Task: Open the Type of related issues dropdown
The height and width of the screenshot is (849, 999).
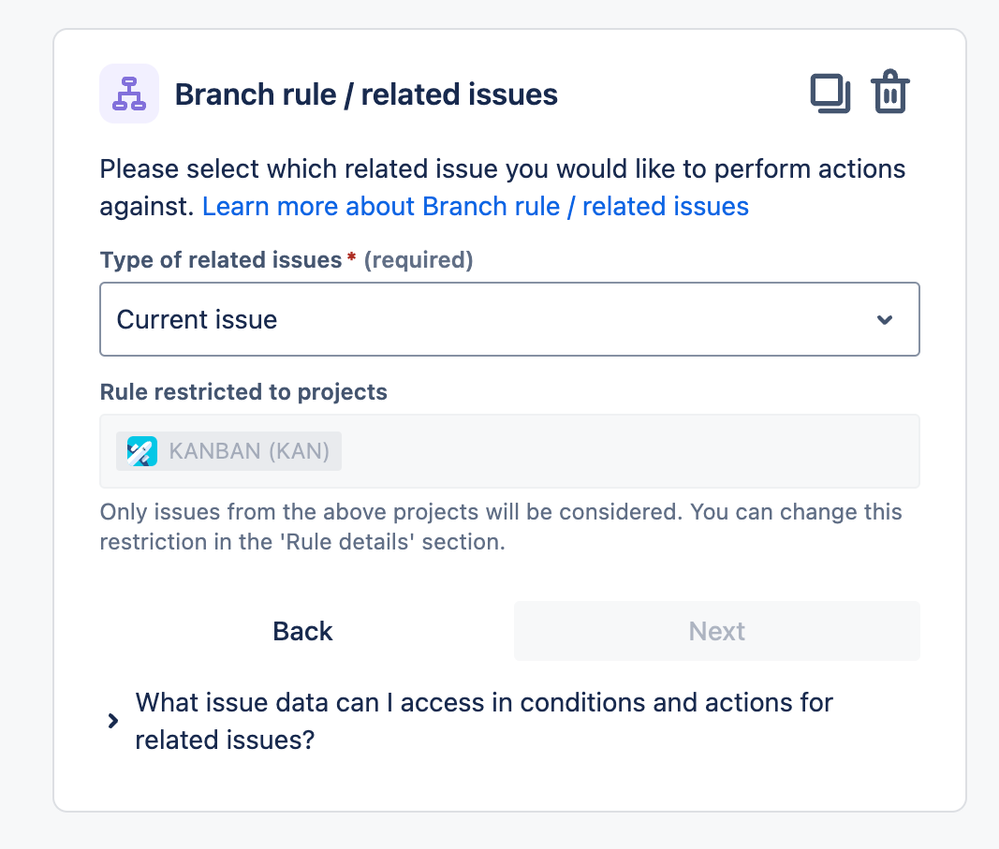Action: tap(510, 319)
